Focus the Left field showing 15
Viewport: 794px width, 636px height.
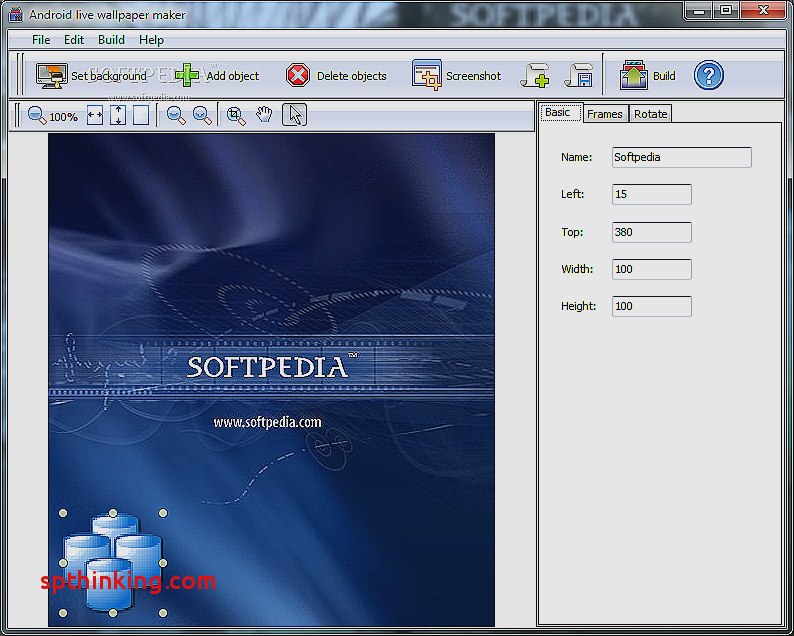click(652, 194)
